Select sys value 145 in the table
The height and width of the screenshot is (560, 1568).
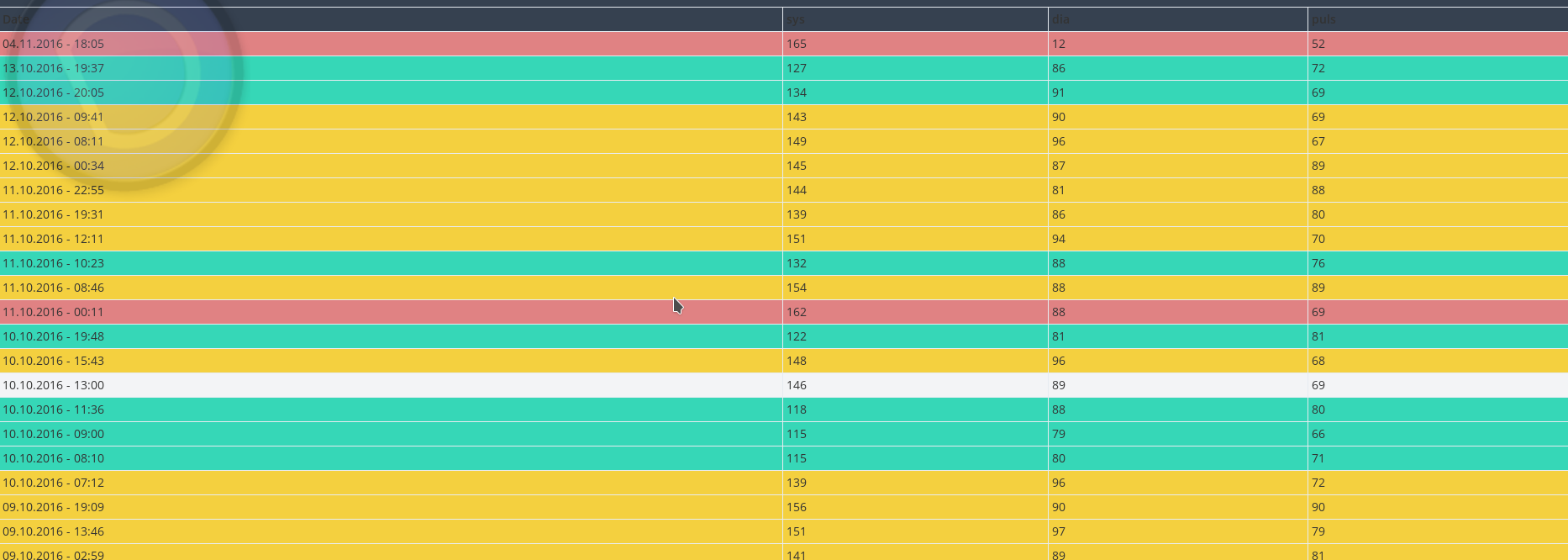coord(915,166)
